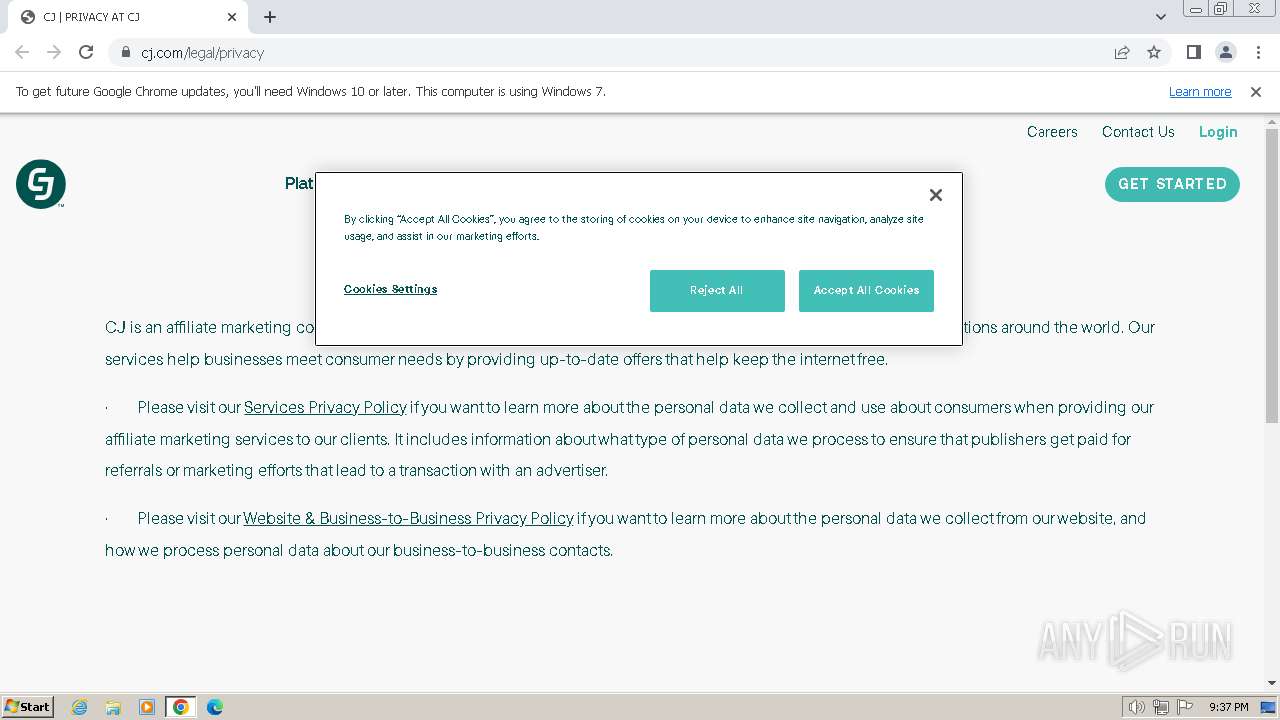Click the network tray icon

coord(1161,707)
